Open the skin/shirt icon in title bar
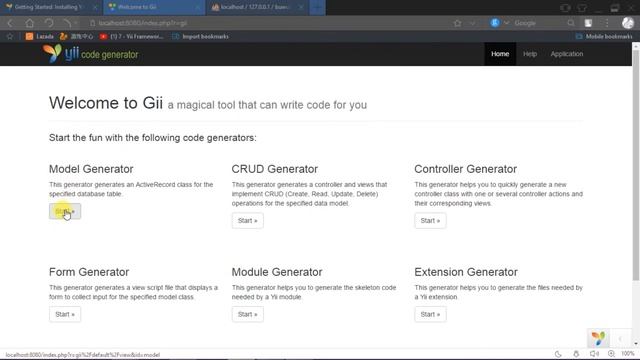This screenshot has width=640, height=360. (x=582, y=8)
